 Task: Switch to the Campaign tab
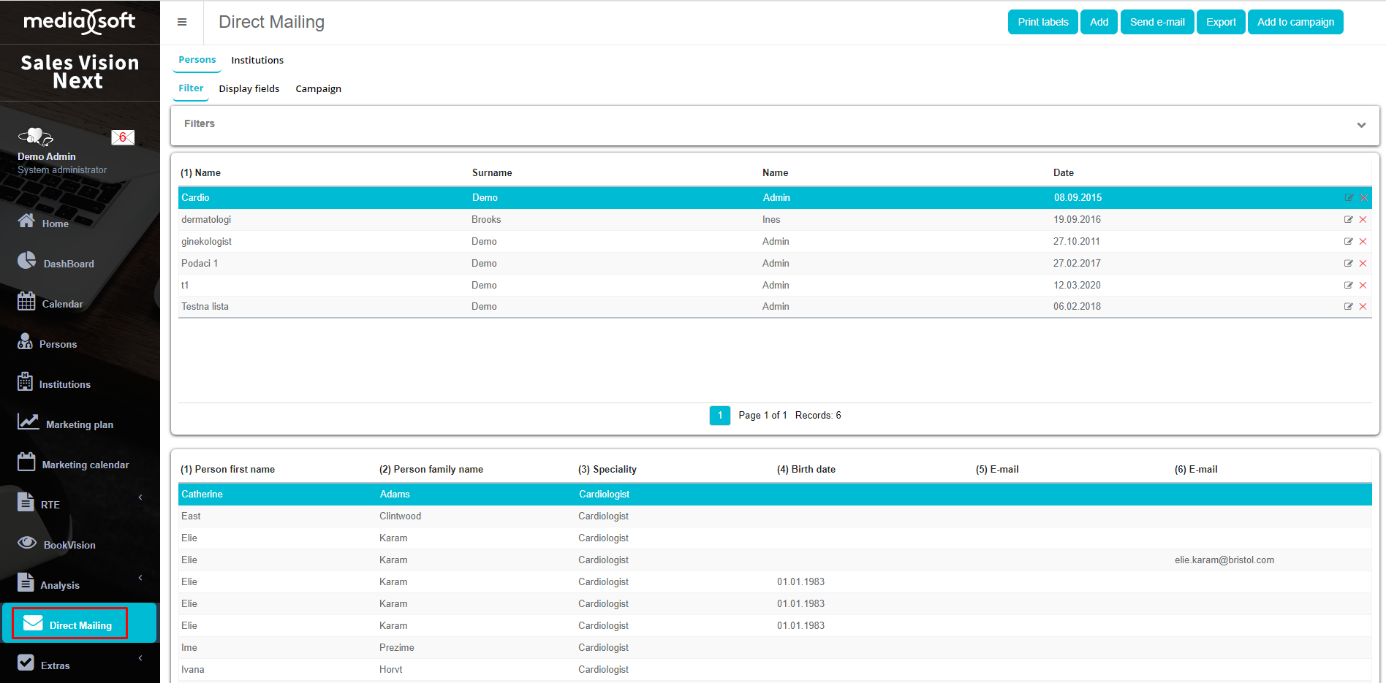[x=318, y=89]
